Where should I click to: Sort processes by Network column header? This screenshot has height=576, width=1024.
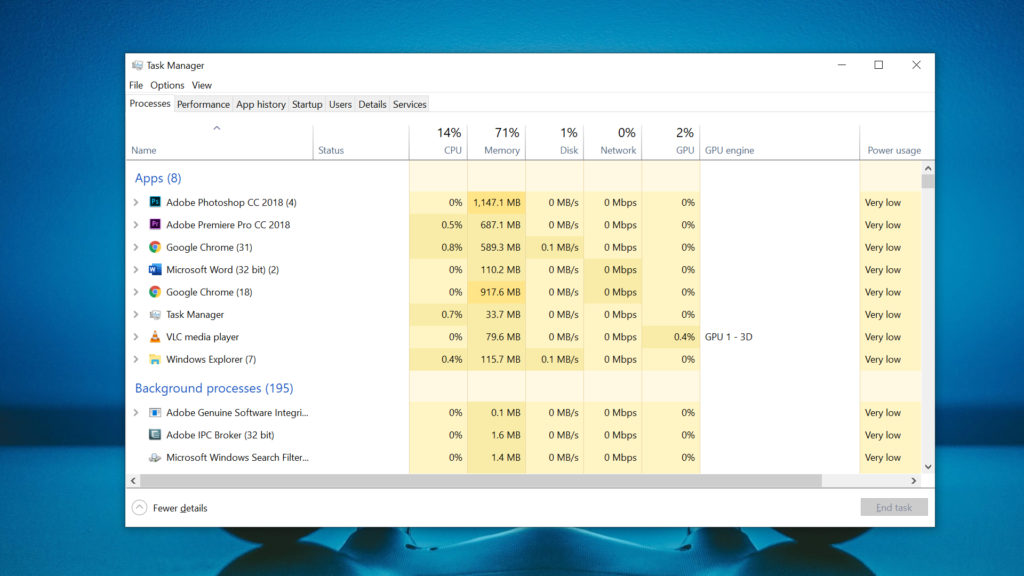tap(613, 142)
